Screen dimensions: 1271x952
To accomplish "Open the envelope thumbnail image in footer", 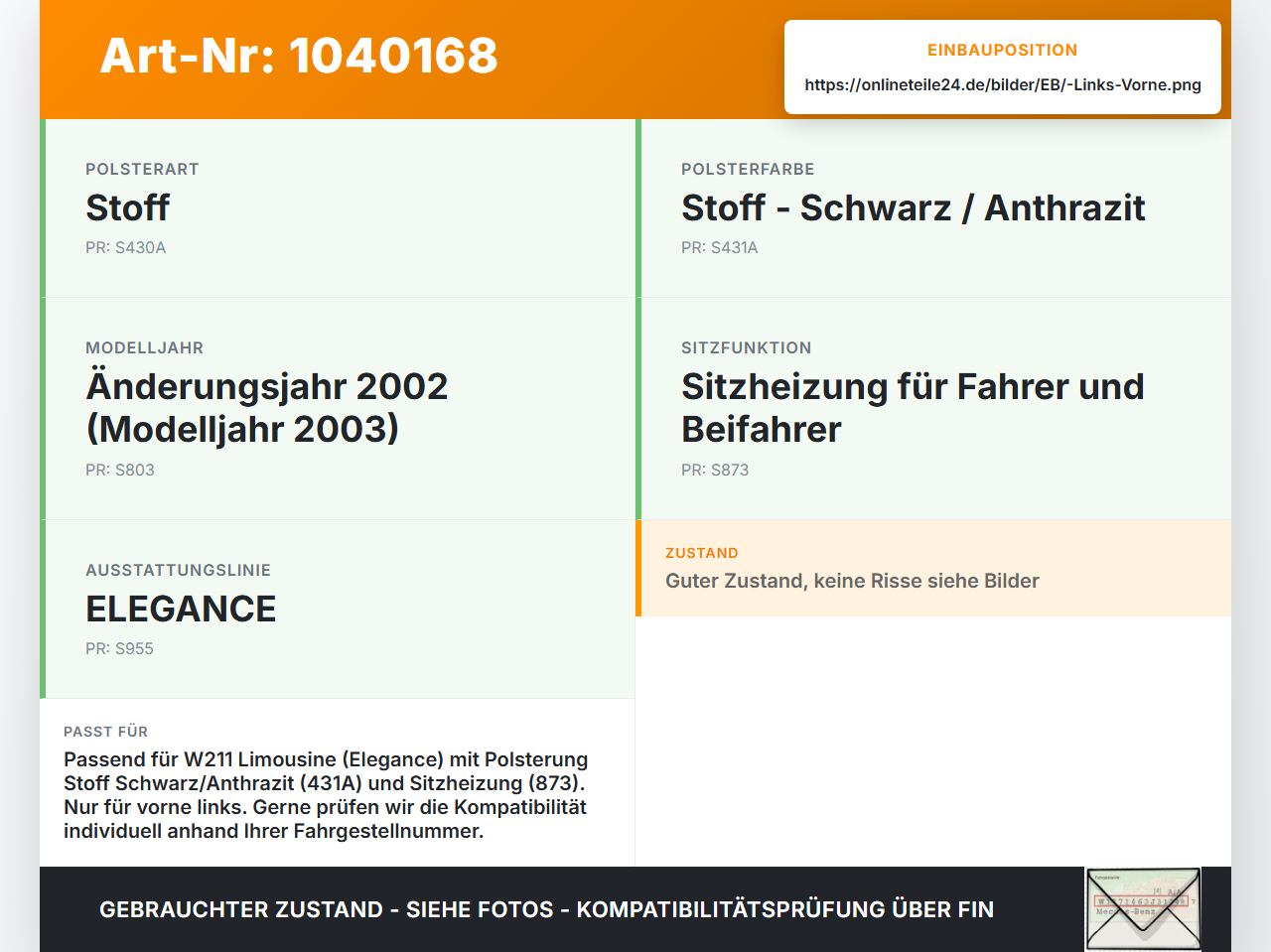I will click(x=1143, y=909).
